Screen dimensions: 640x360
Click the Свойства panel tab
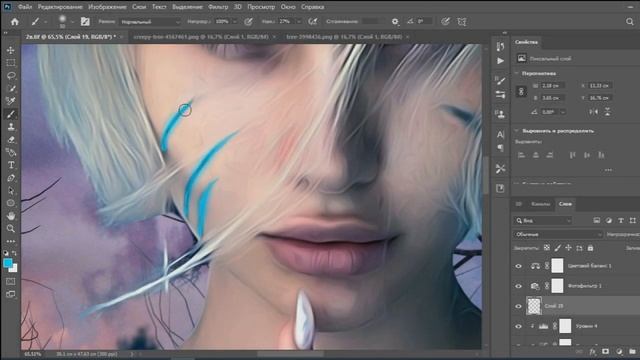pyautogui.click(x=526, y=42)
